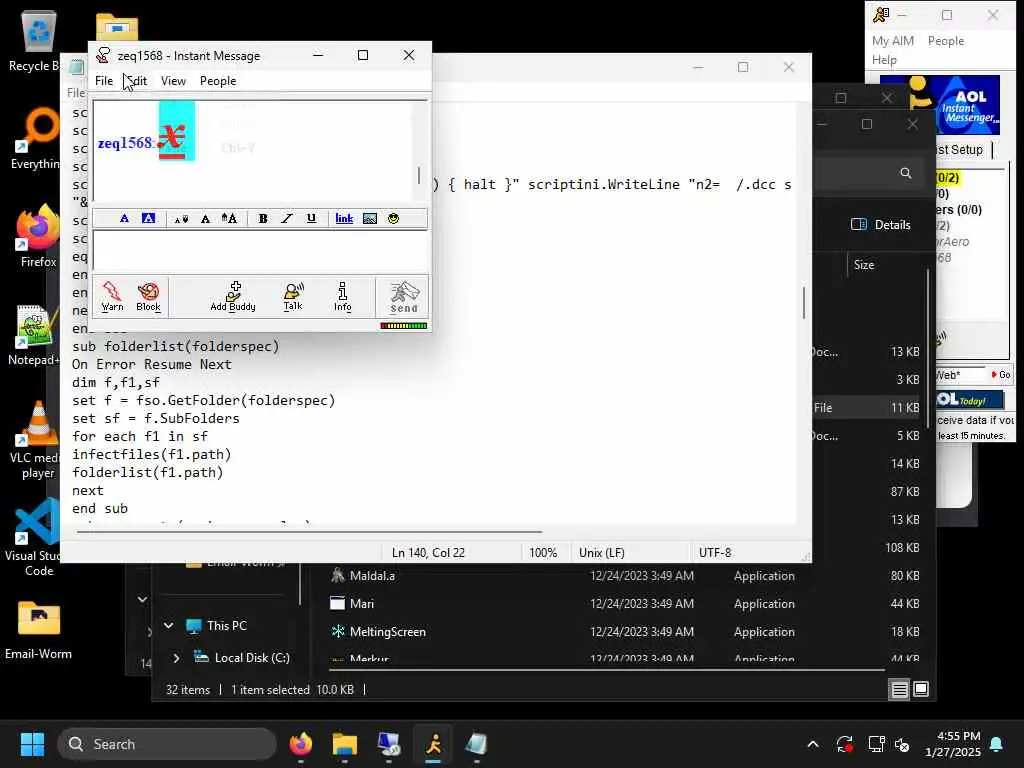
Task: Select the Visual Studio Code desktop shortcut
Action: click(34, 537)
